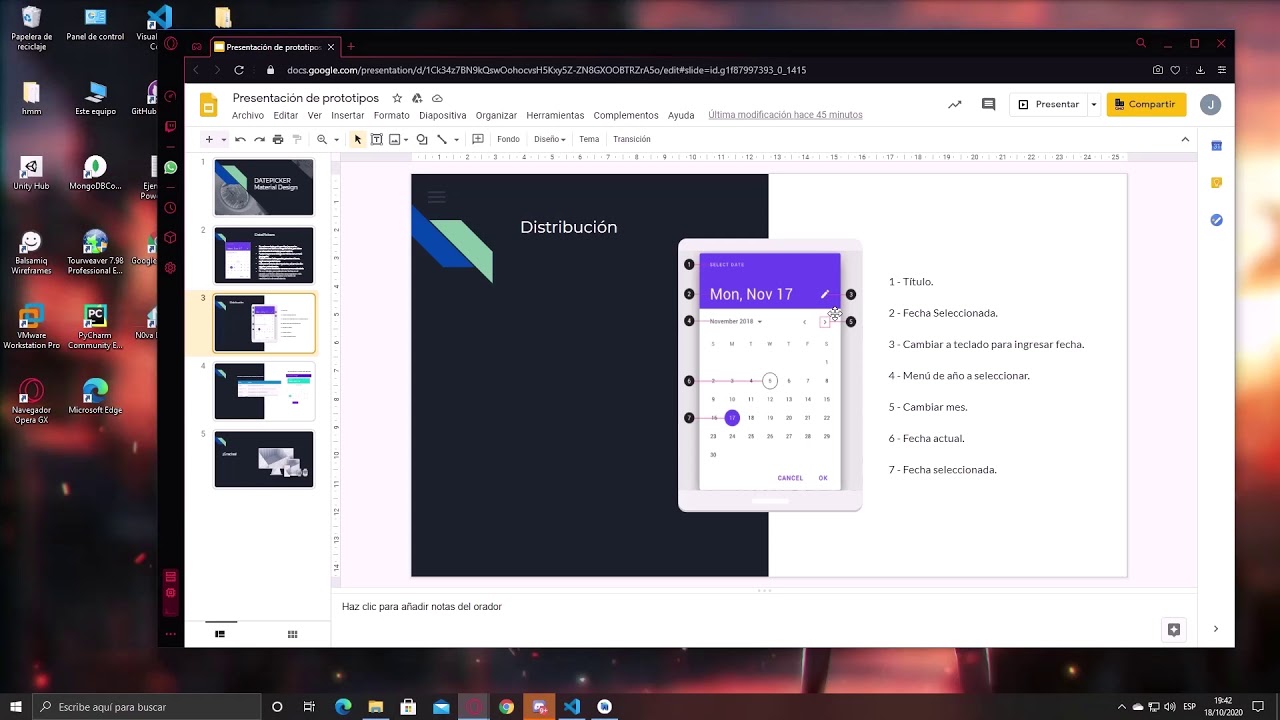1280x720 pixels.
Task: Click the new slide plus button
Action: (x=209, y=139)
